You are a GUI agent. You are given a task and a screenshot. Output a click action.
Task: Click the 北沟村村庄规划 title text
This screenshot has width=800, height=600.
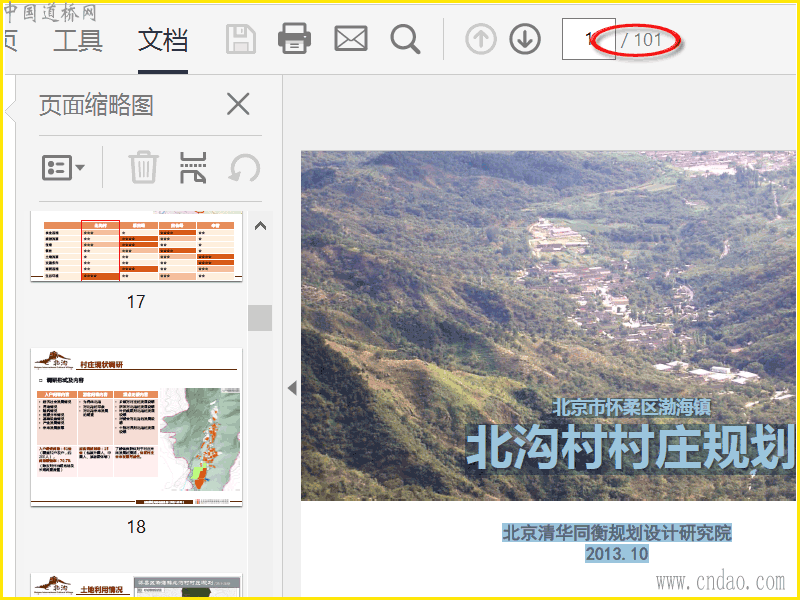point(631,447)
